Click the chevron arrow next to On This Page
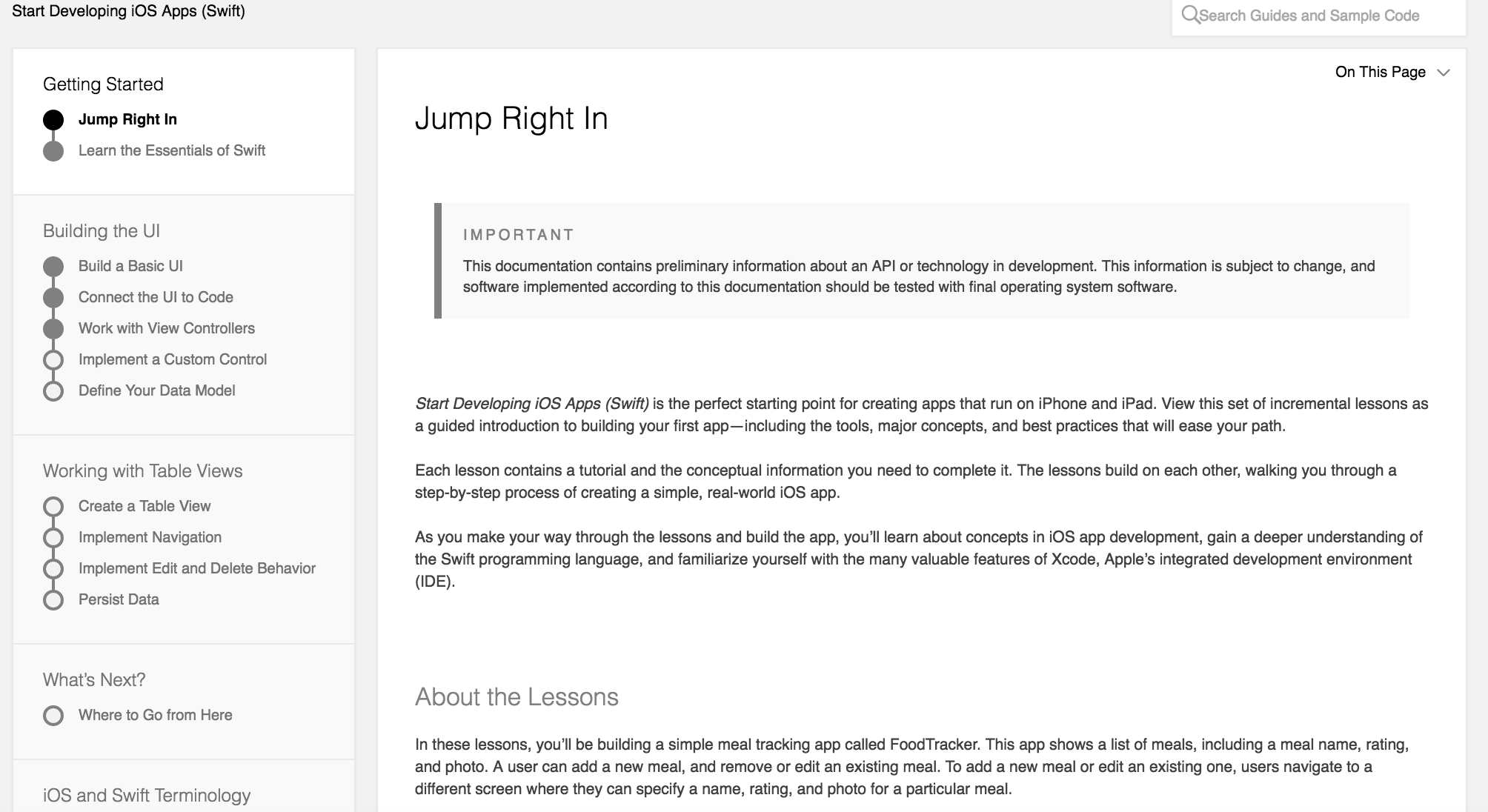Viewport: 1488px width, 812px height. [1443, 73]
